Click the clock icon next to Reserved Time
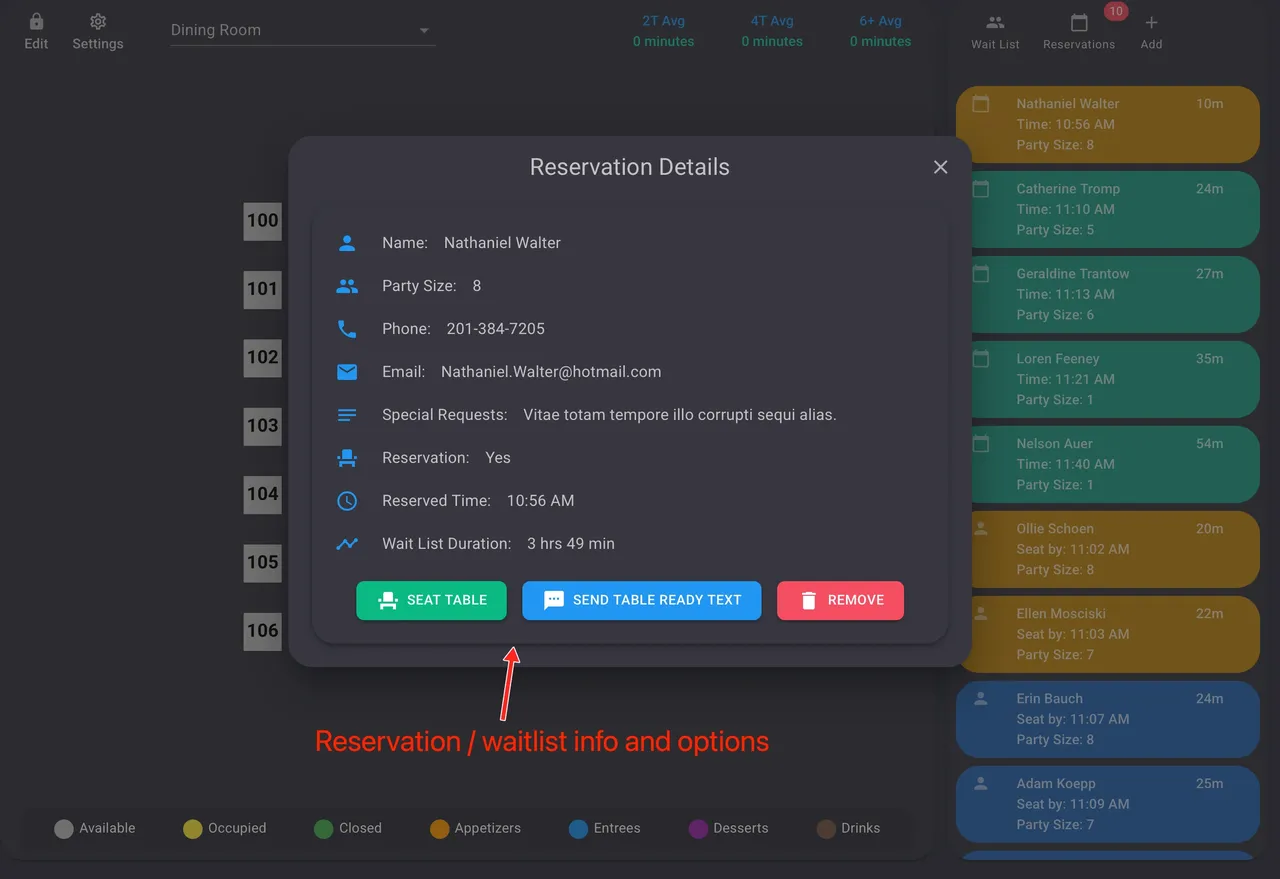 coord(347,501)
